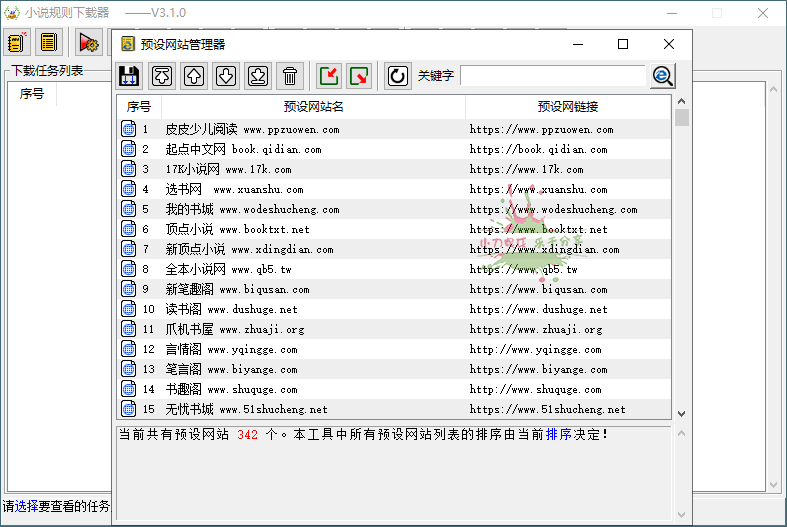Select the 爪机书屋 www.zhuaji.org row
Image resolution: width=787 pixels, height=527 pixels.
[x=234, y=329]
